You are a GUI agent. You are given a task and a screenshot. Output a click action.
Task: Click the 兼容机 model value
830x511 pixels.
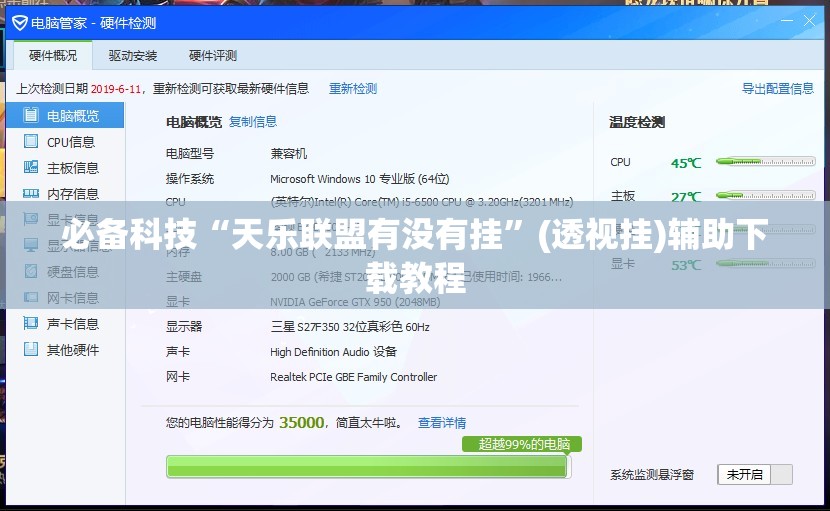click(288, 154)
